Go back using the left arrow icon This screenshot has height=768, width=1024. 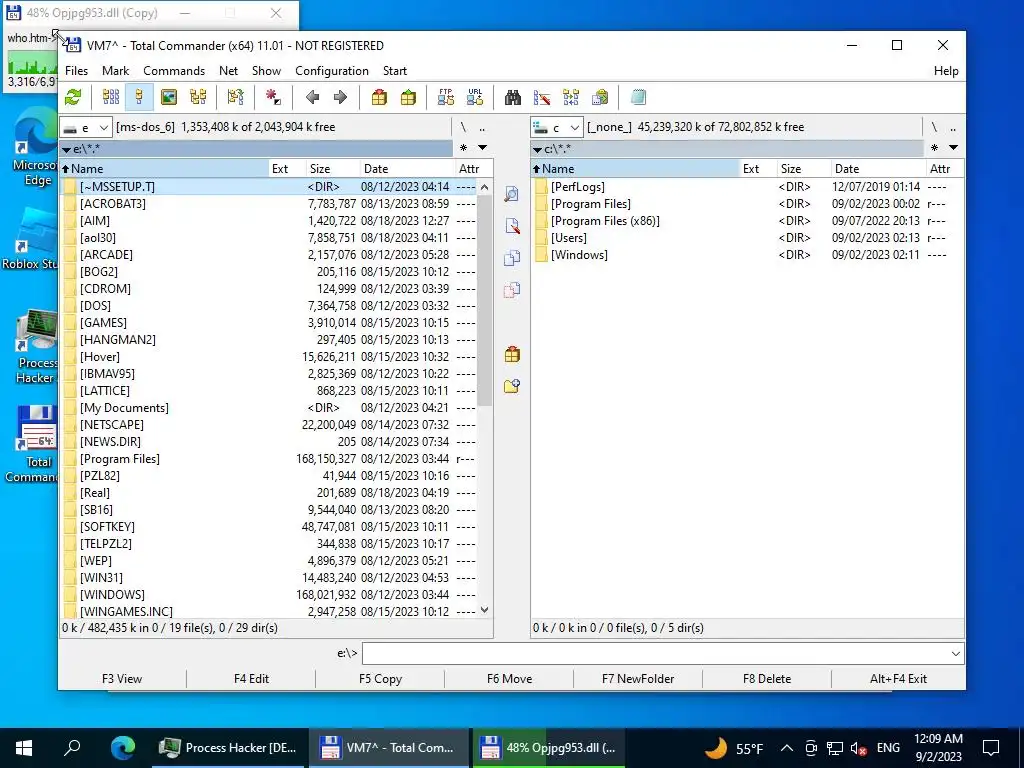[x=312, y=97]
